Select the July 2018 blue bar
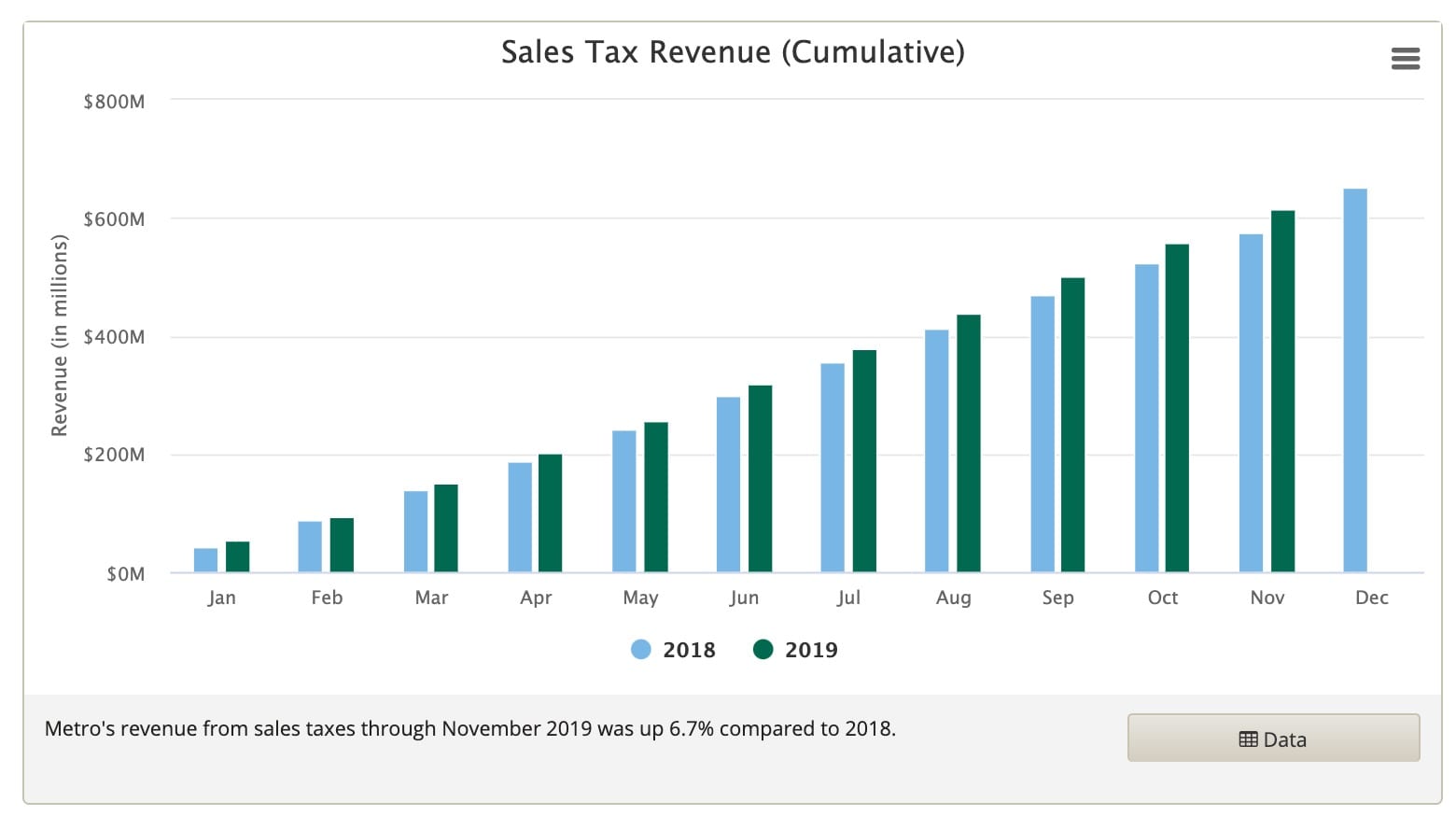1456x816 pixels. point(833,468)
